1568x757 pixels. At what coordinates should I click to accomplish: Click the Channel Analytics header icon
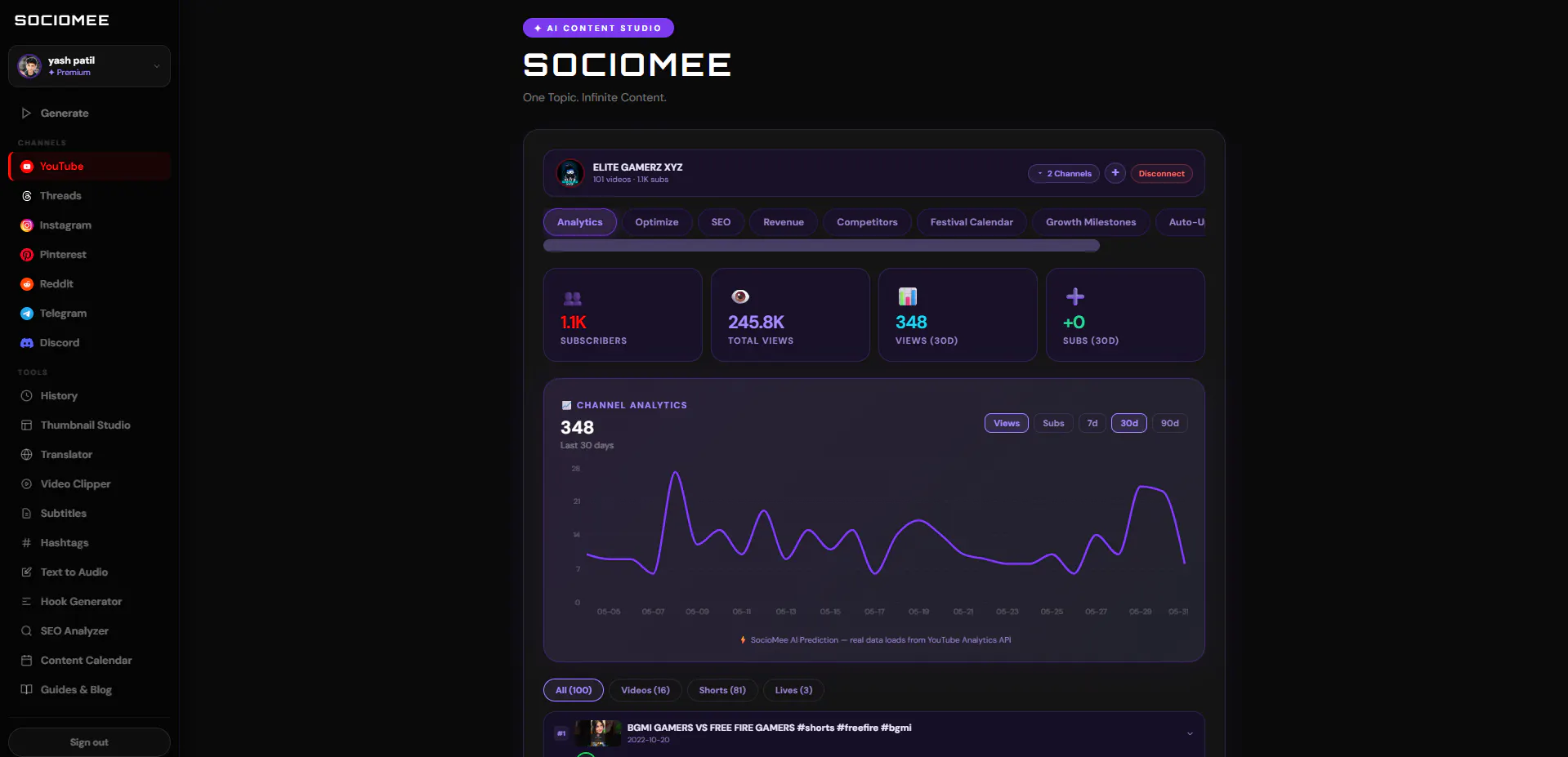tap(566, 405)
